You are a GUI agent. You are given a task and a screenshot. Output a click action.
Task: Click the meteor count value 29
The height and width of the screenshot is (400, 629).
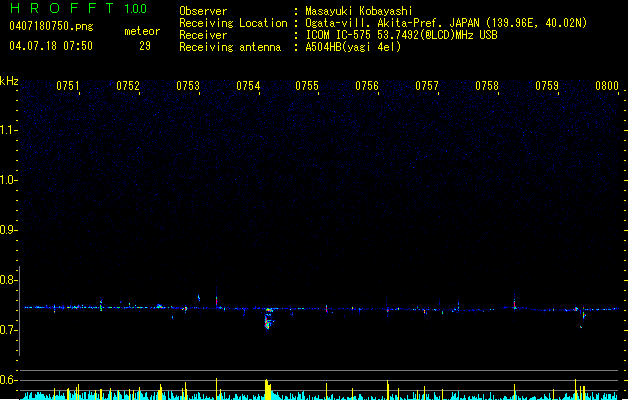pyautogui.click(x=145, y=46)
